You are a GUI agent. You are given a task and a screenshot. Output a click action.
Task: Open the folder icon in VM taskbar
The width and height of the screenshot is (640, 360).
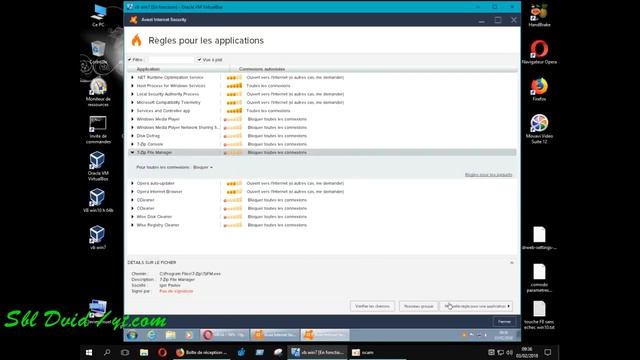click(171, 335)
